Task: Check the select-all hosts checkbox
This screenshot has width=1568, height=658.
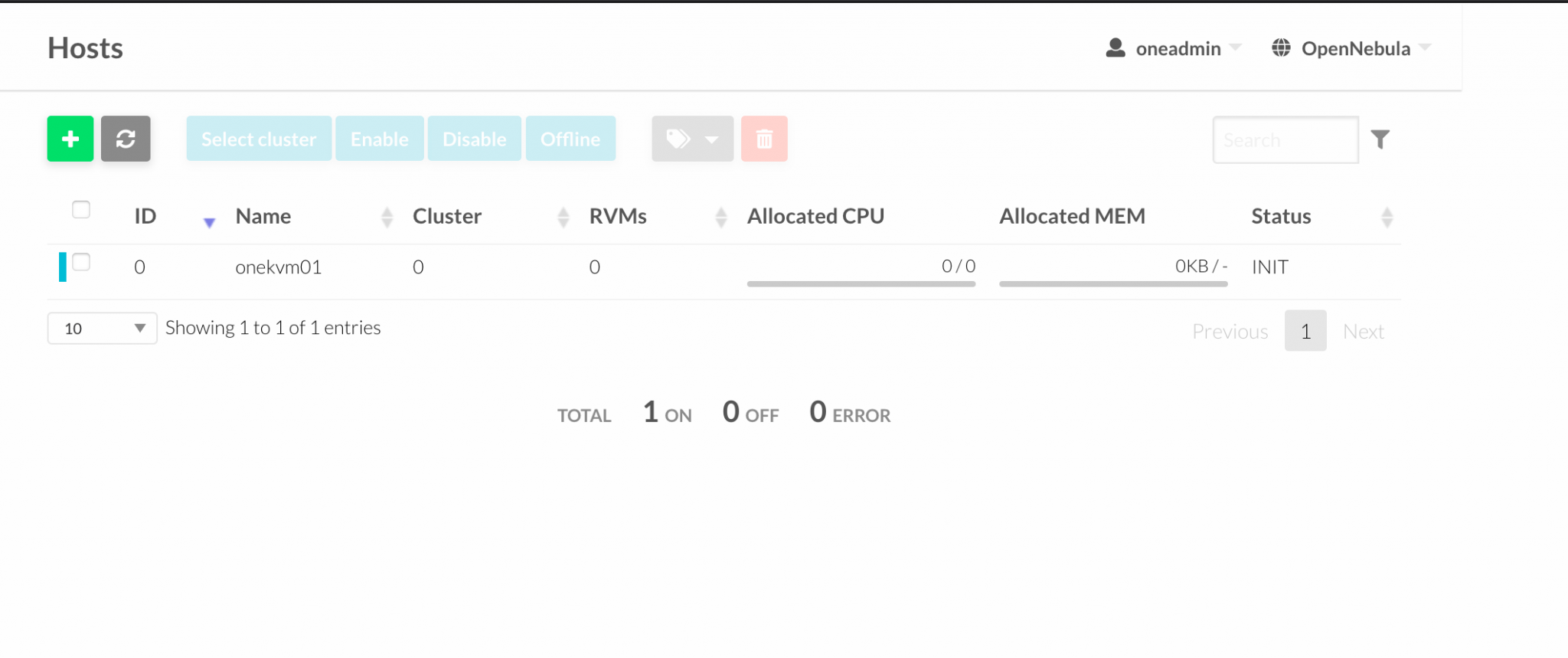Action: click(80, 208)
